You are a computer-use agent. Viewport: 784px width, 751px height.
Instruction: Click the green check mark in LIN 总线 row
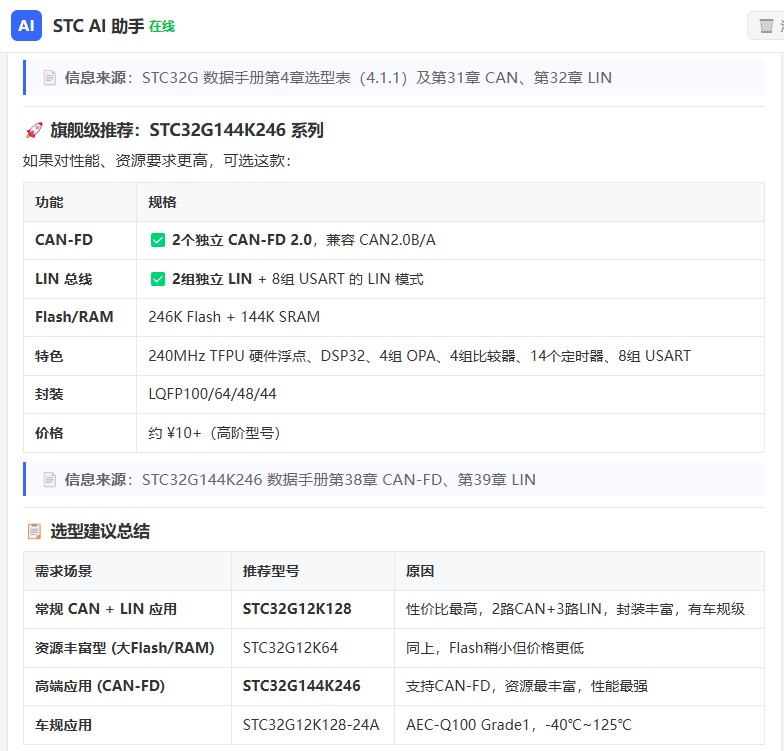158,279
